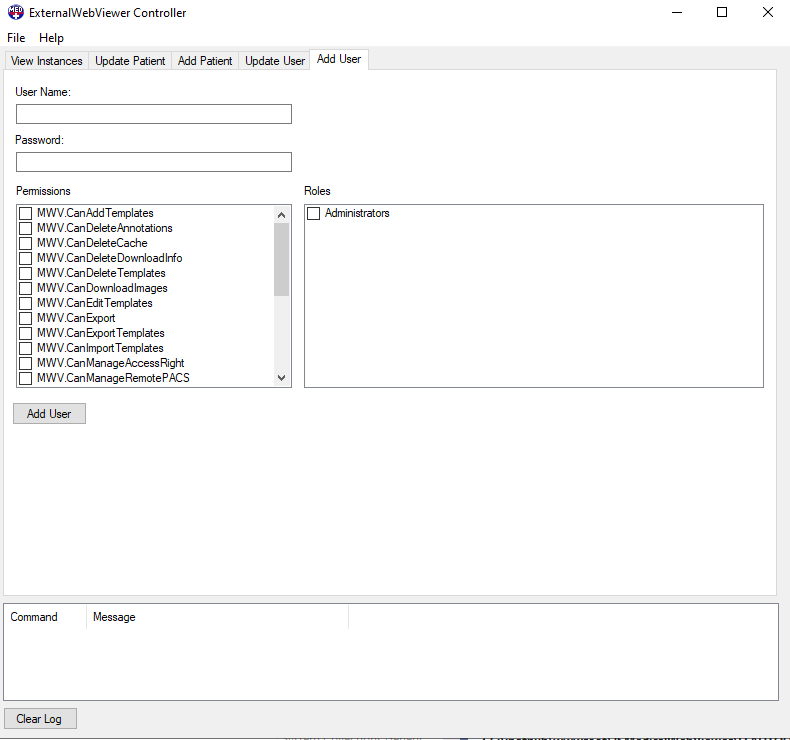Select the Add User tab
This screenshot has height=740, width=790.
pyautogui.click(x=339, y=59)
